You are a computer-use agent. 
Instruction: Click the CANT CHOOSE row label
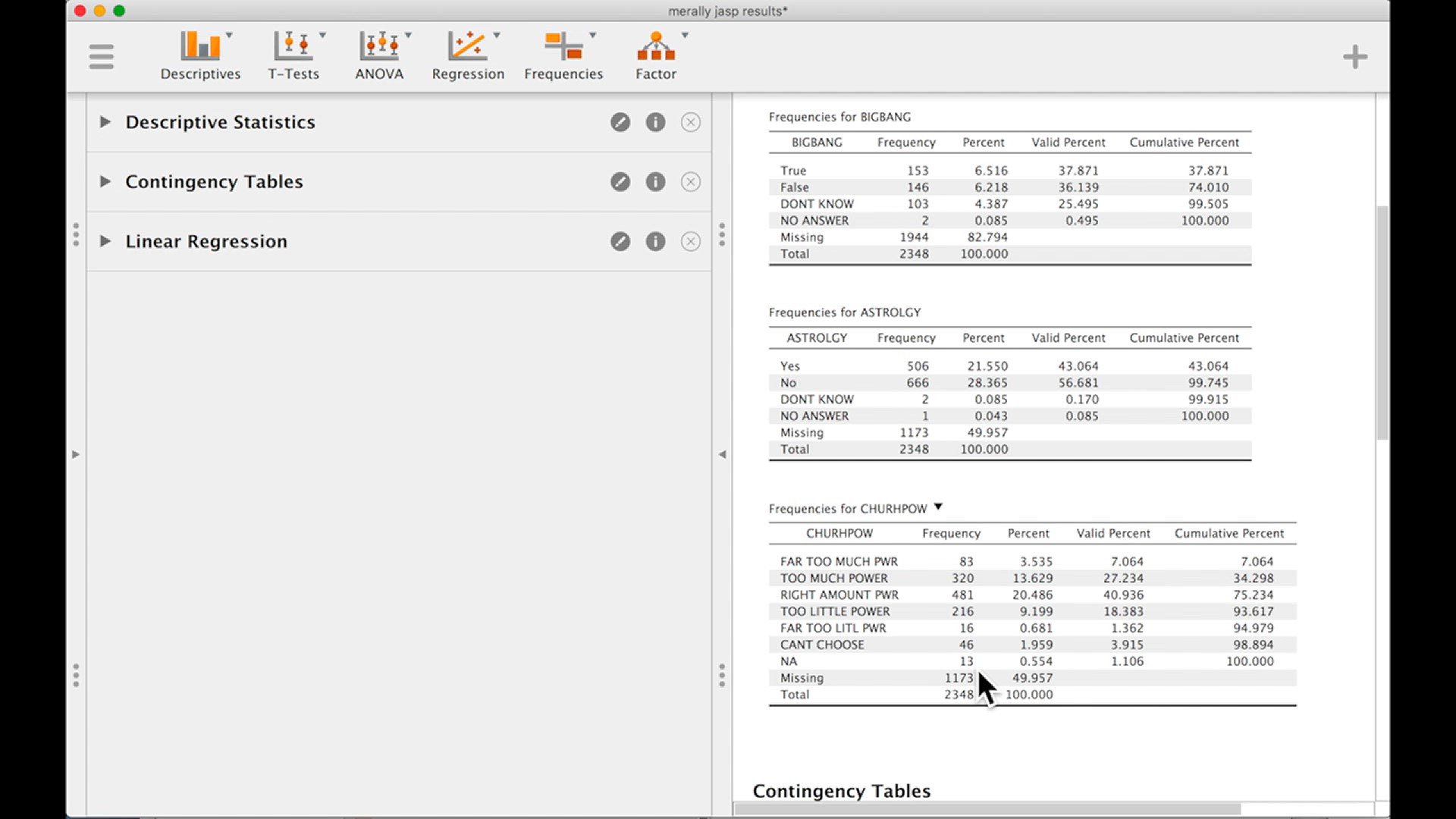822,645
